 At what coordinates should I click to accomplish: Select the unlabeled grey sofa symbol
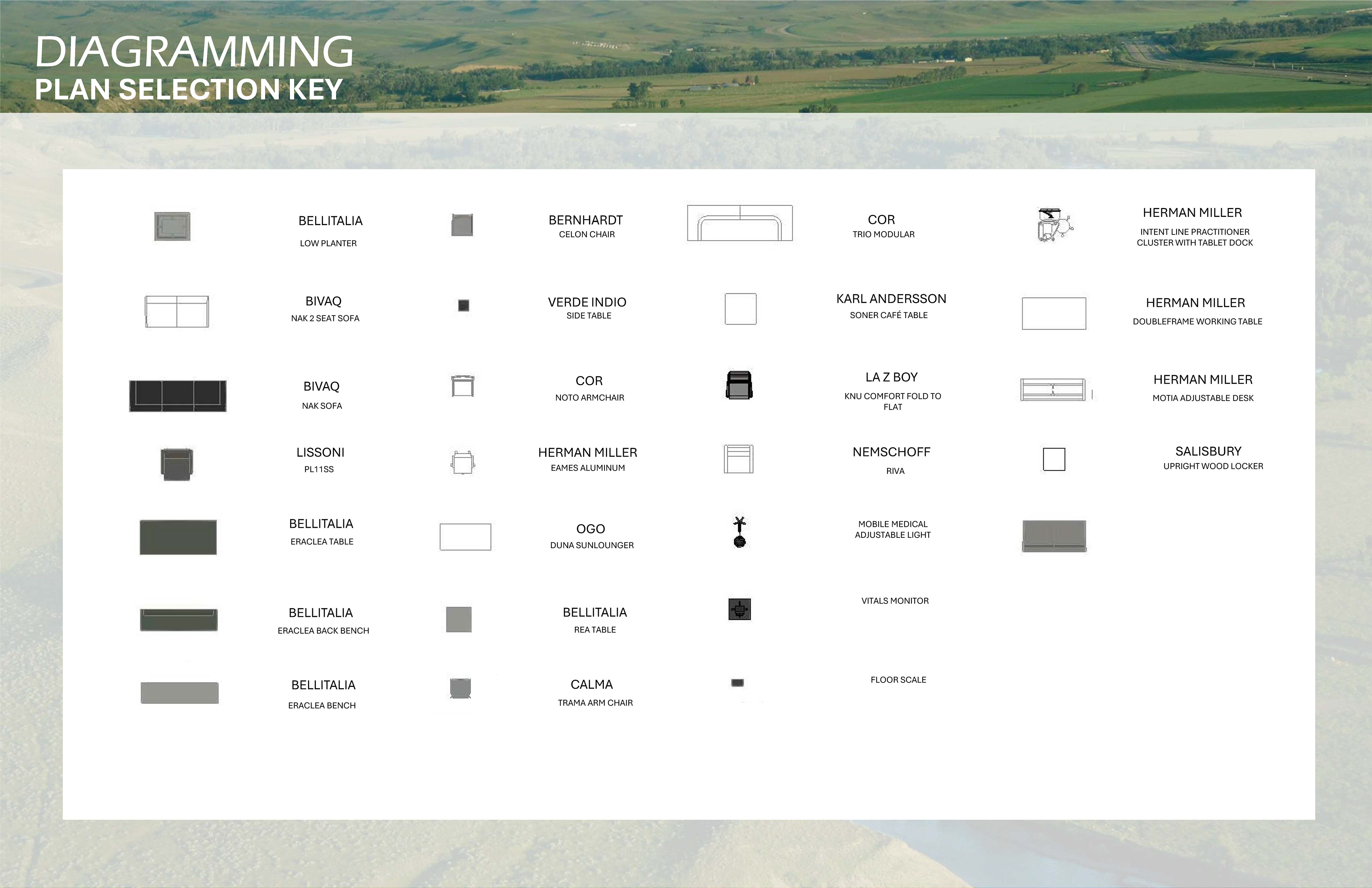pos(1054,536)
